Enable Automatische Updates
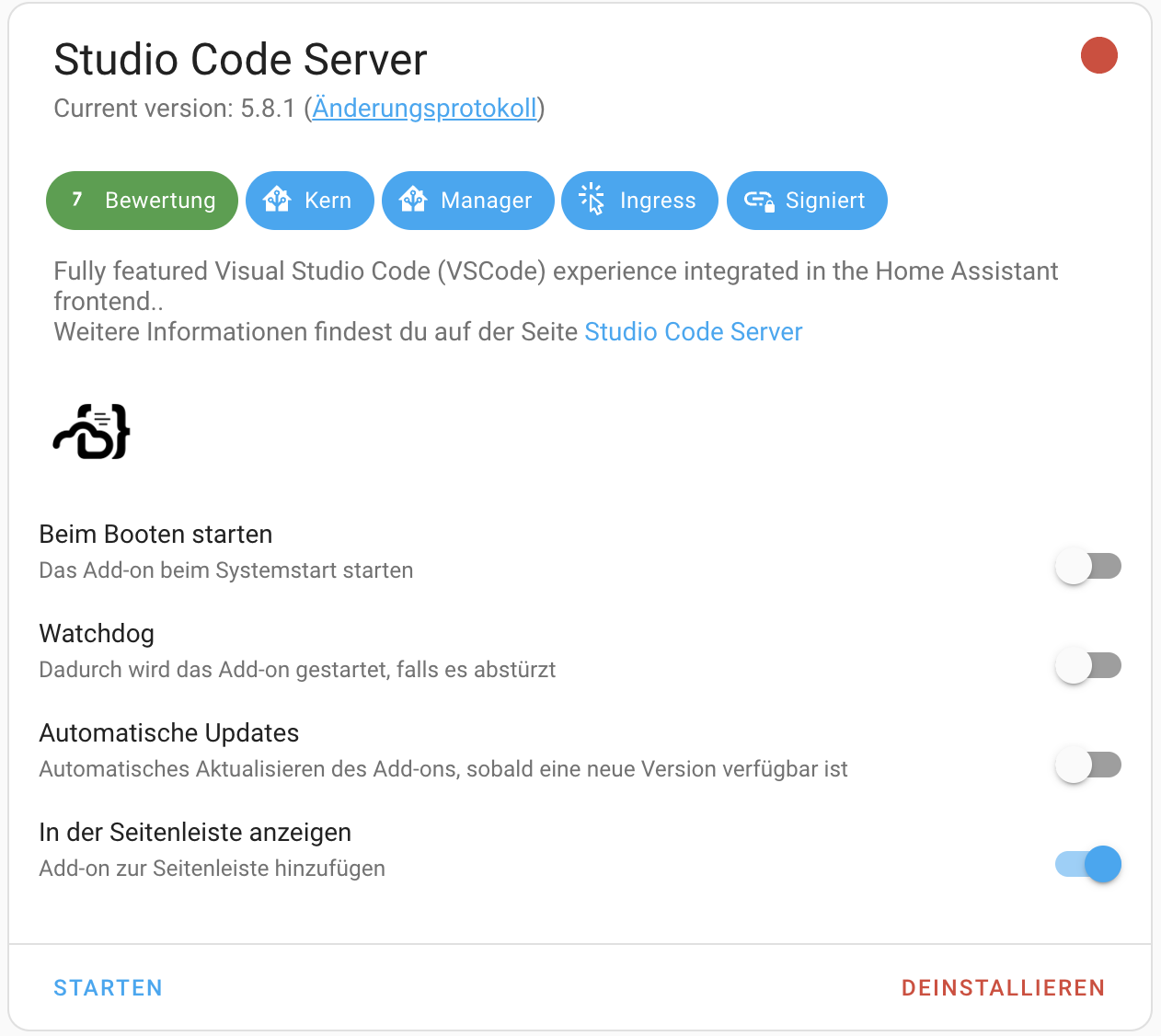Screen dimensions: 1161x1036 (1087, 765)
